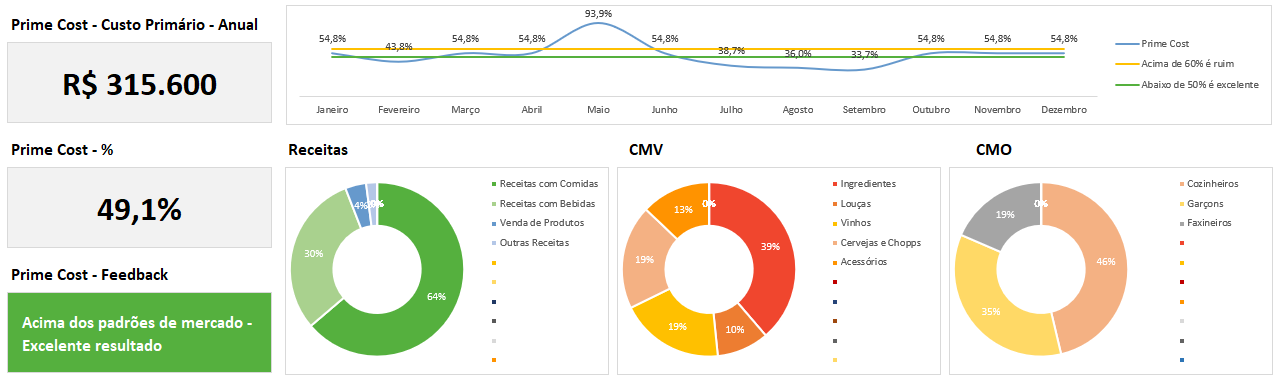
Task: Select the 43,8% data label over Fevereiro
Action: [399, 47]
